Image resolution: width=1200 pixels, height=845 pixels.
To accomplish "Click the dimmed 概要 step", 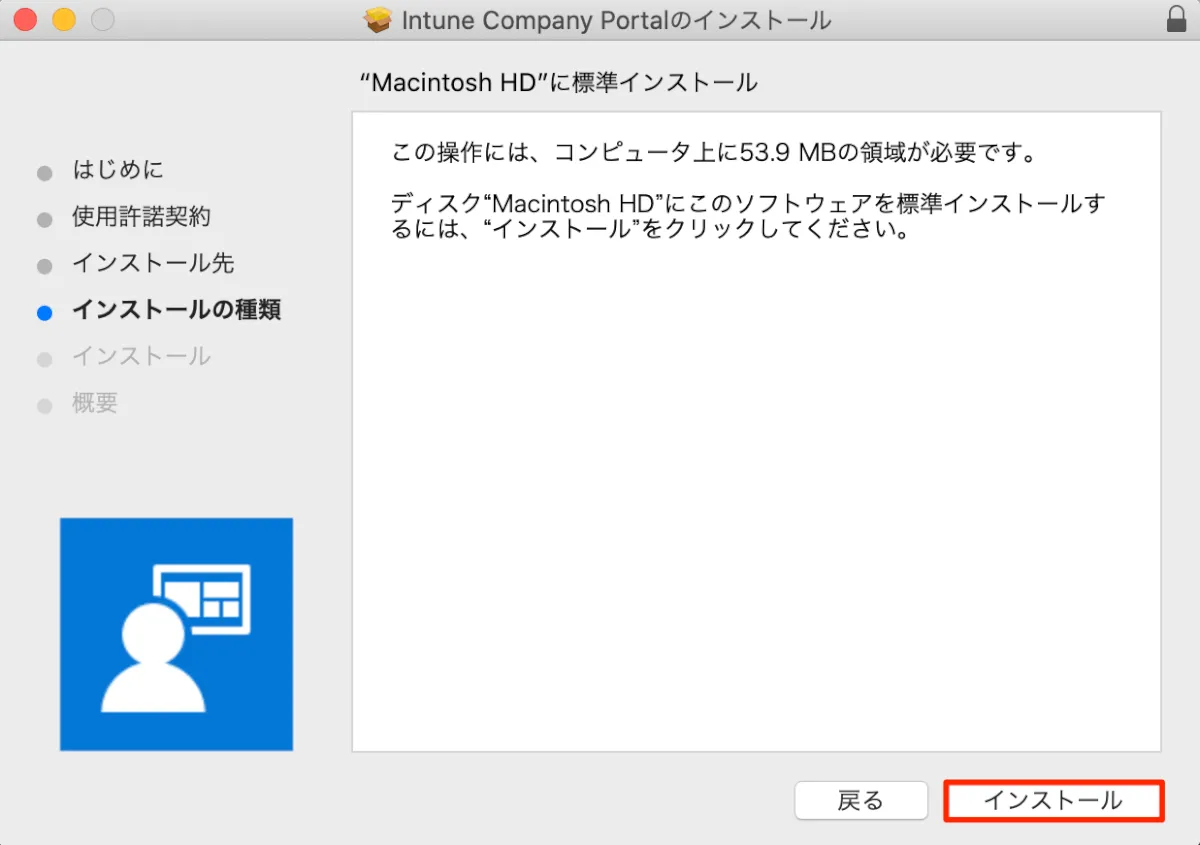I will pyautogui.click(x=95, y=404).
